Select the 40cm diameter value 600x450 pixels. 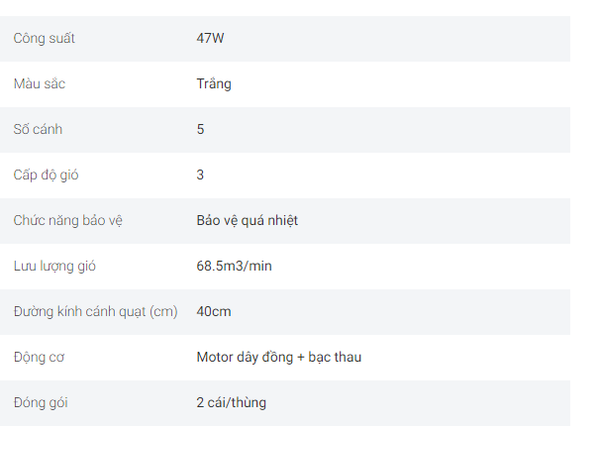pyautogui.click(x=214, y=311)
